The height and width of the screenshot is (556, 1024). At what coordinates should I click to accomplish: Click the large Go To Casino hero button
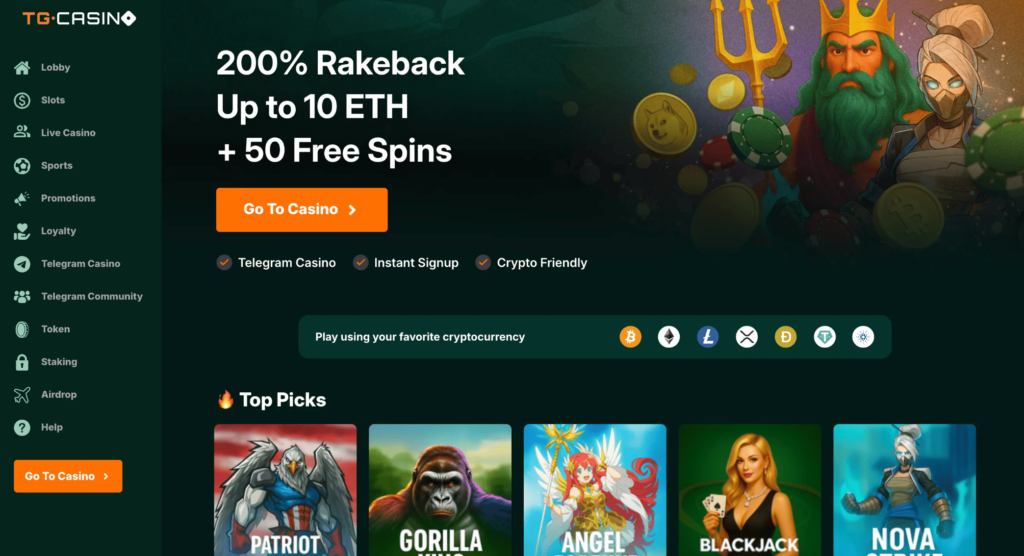[x=302, y=210]
